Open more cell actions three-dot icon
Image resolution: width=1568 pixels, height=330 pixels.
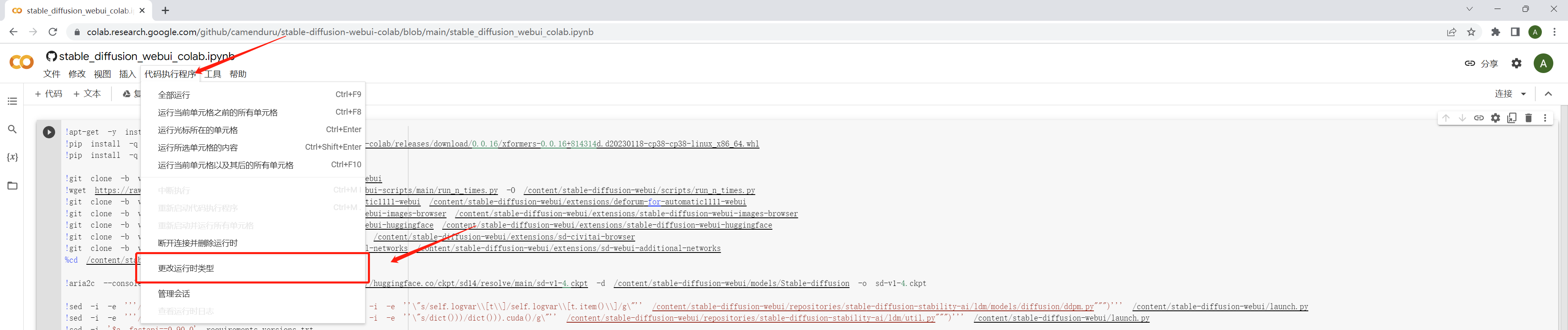(1545, 118)
